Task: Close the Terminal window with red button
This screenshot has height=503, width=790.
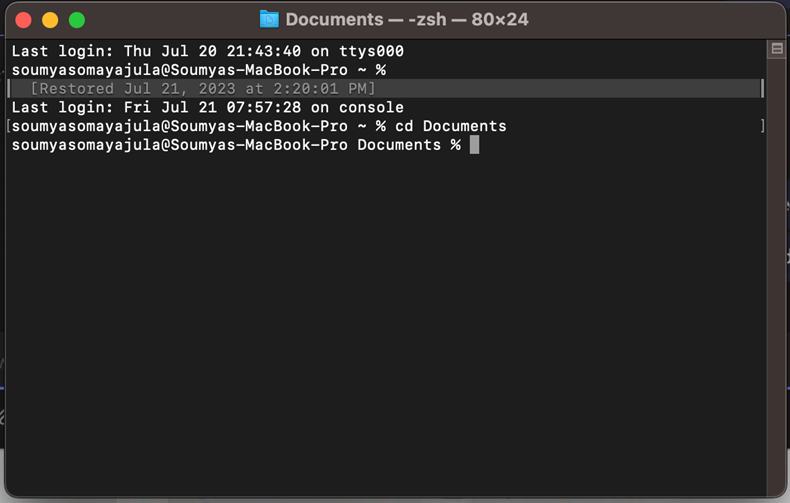Action: coord(23,20)
